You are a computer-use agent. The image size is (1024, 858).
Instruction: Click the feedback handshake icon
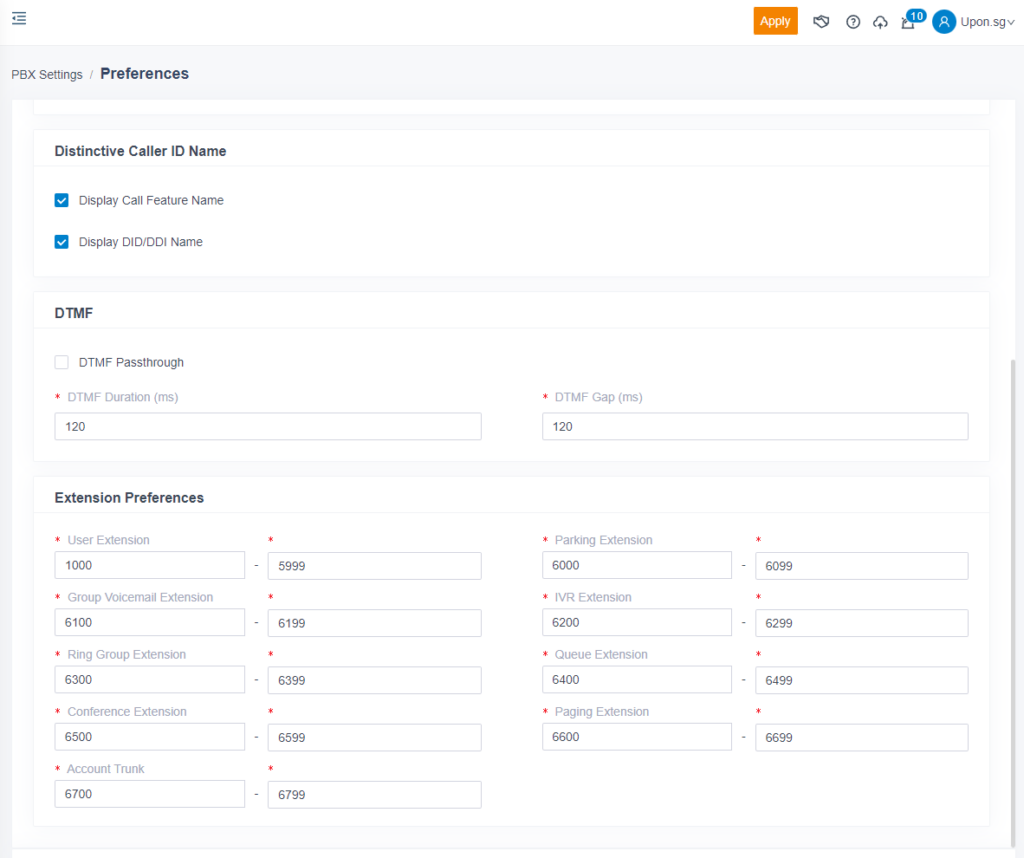pyautogui.click(x=821, y=21)
